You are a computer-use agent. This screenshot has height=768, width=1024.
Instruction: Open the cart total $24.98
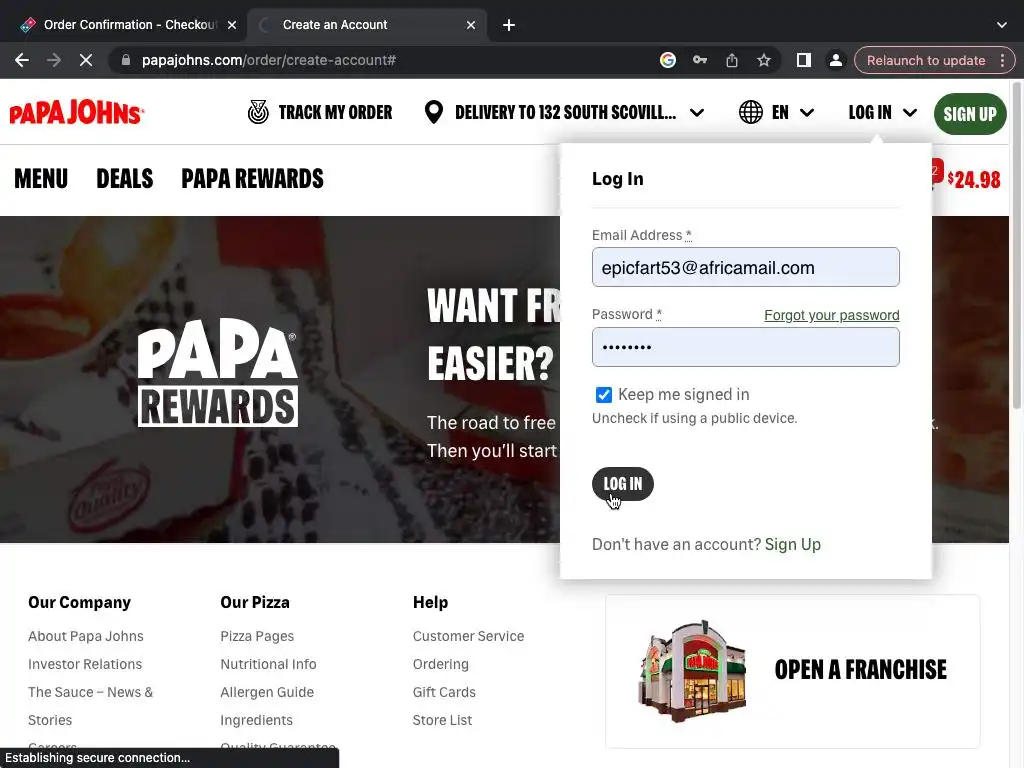pyautogui.click(x=974, y=180)
